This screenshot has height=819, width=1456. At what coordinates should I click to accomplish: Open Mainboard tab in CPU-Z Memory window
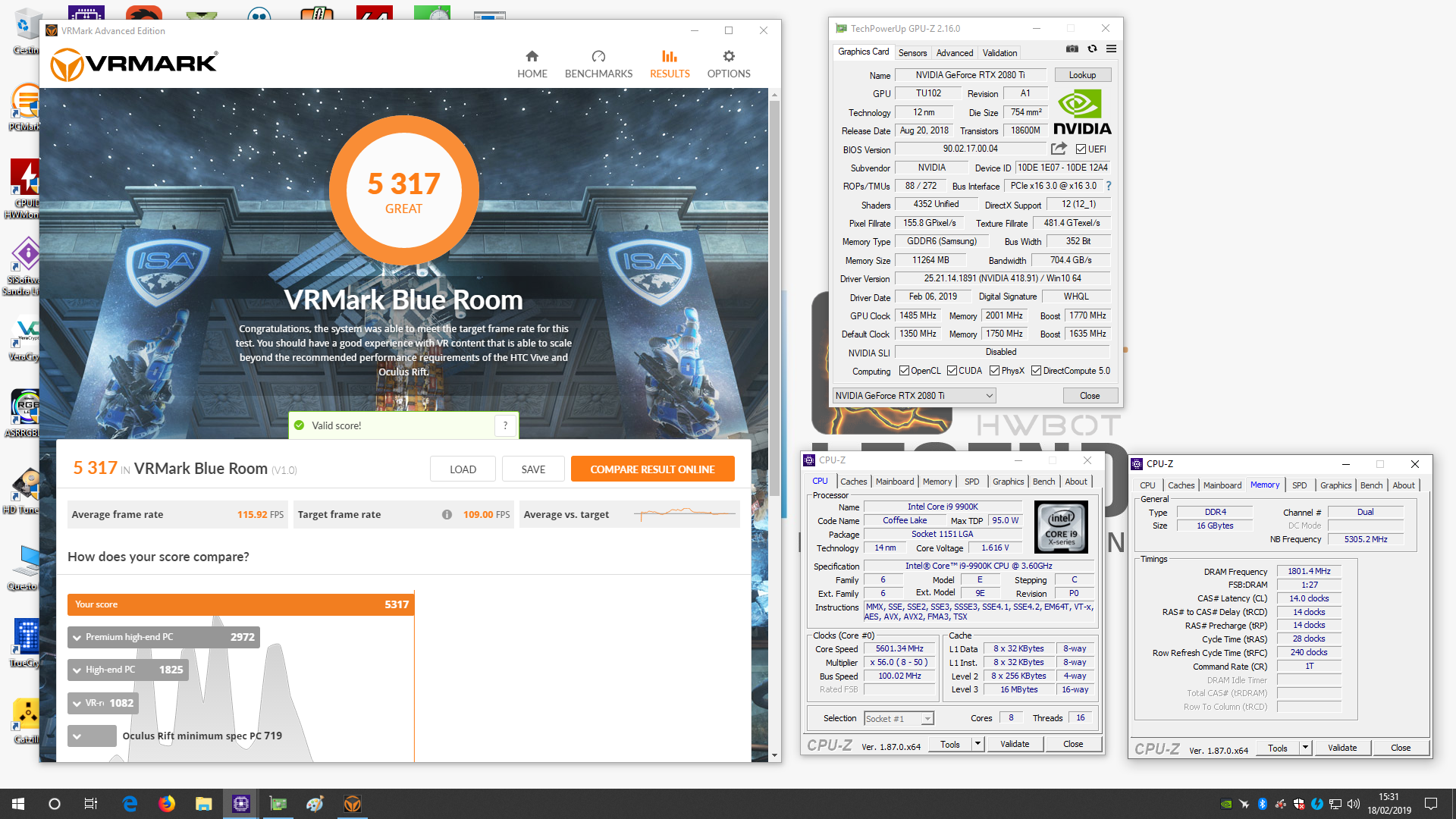[x=1222, y=485]
